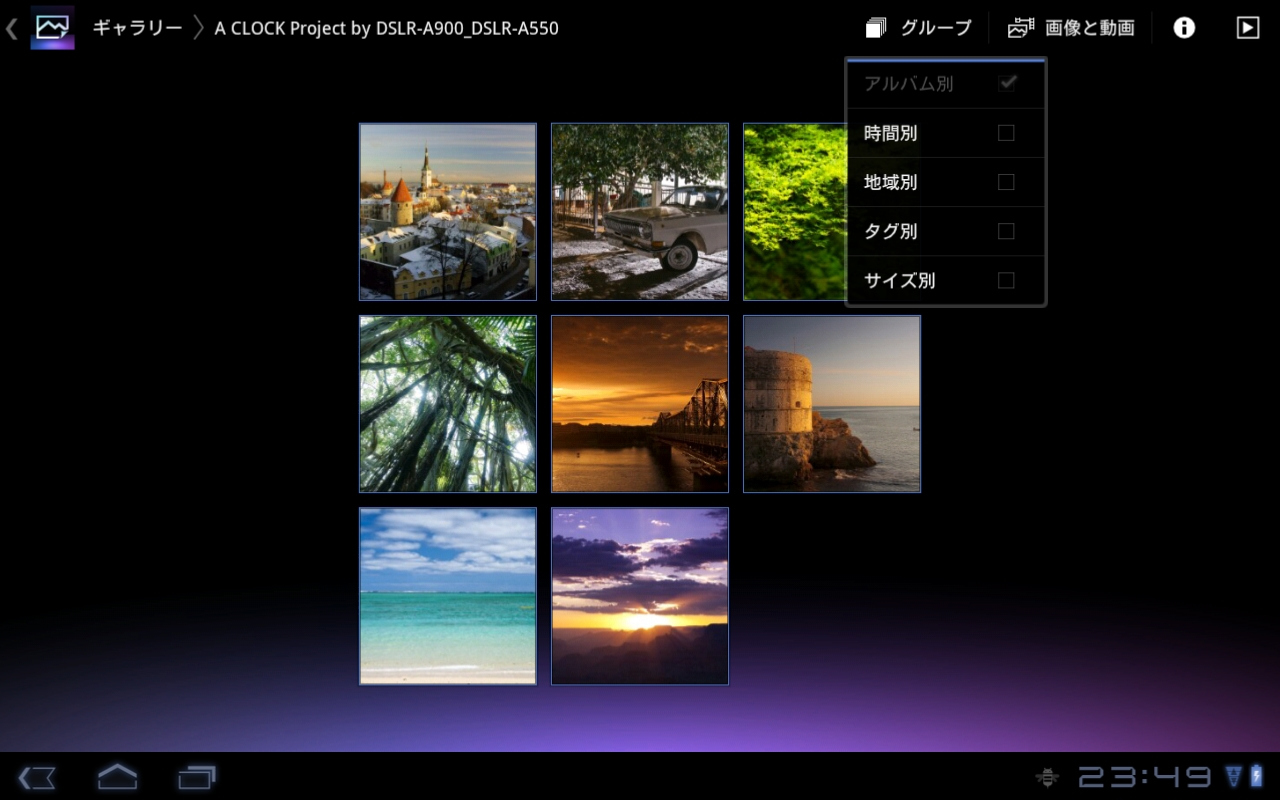Open the sunset bridge photo thumbnail
The width and height of the screenshot is (1280, 800).
click(x=639, y=404)
